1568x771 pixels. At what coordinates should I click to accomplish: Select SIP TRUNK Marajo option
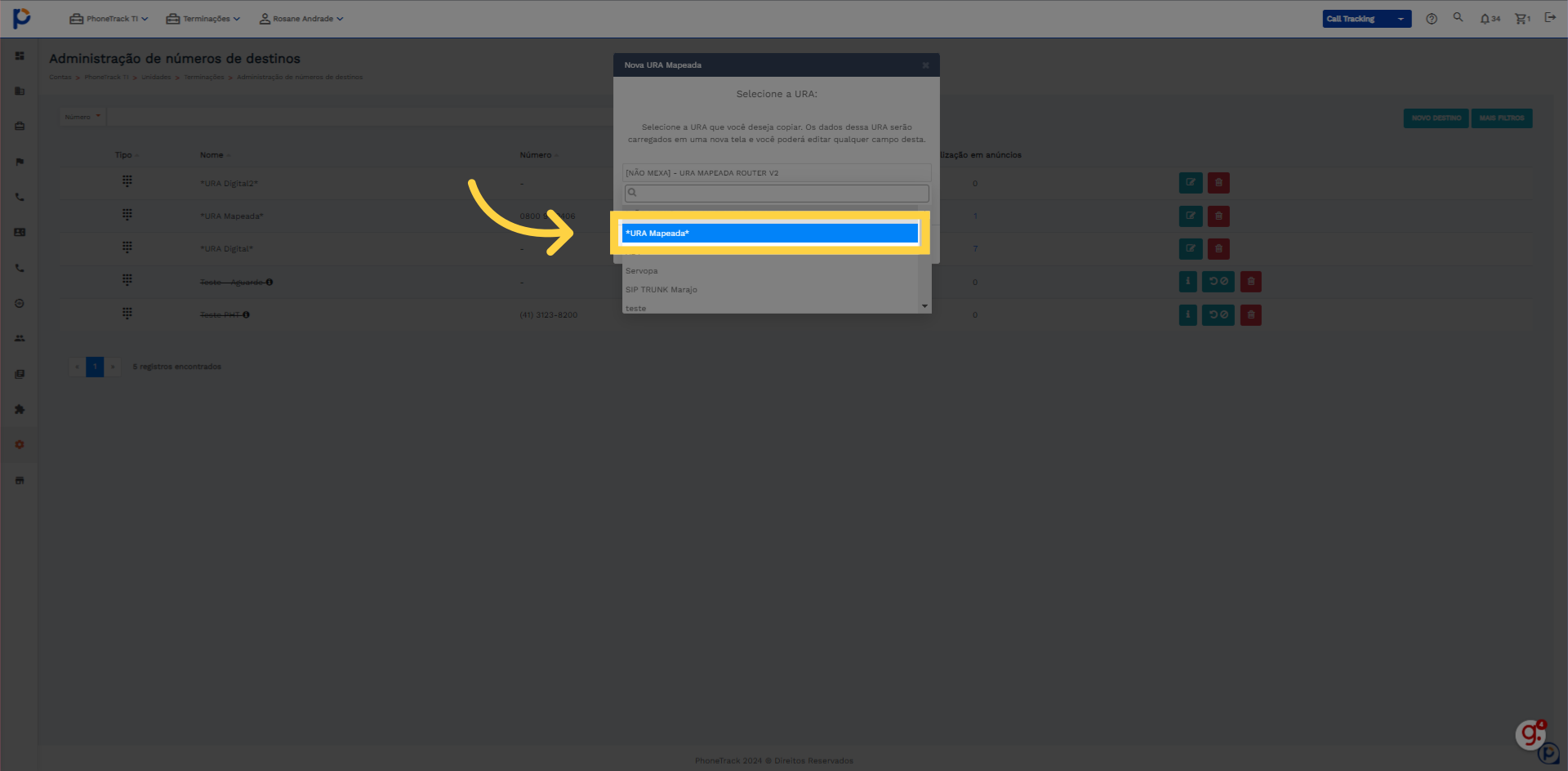[x=769, y=290]
